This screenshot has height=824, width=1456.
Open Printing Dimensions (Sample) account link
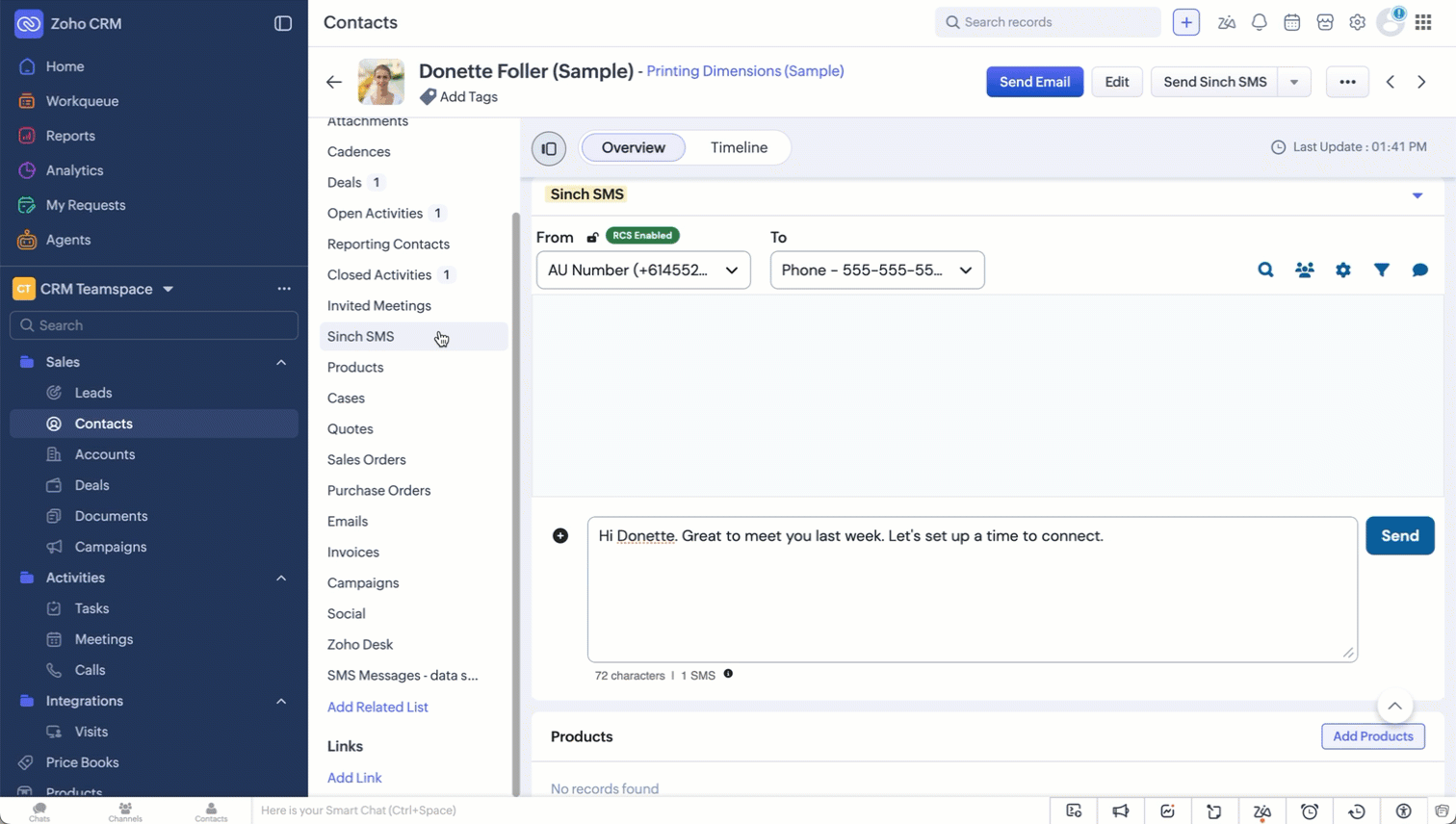click(745, 71)
